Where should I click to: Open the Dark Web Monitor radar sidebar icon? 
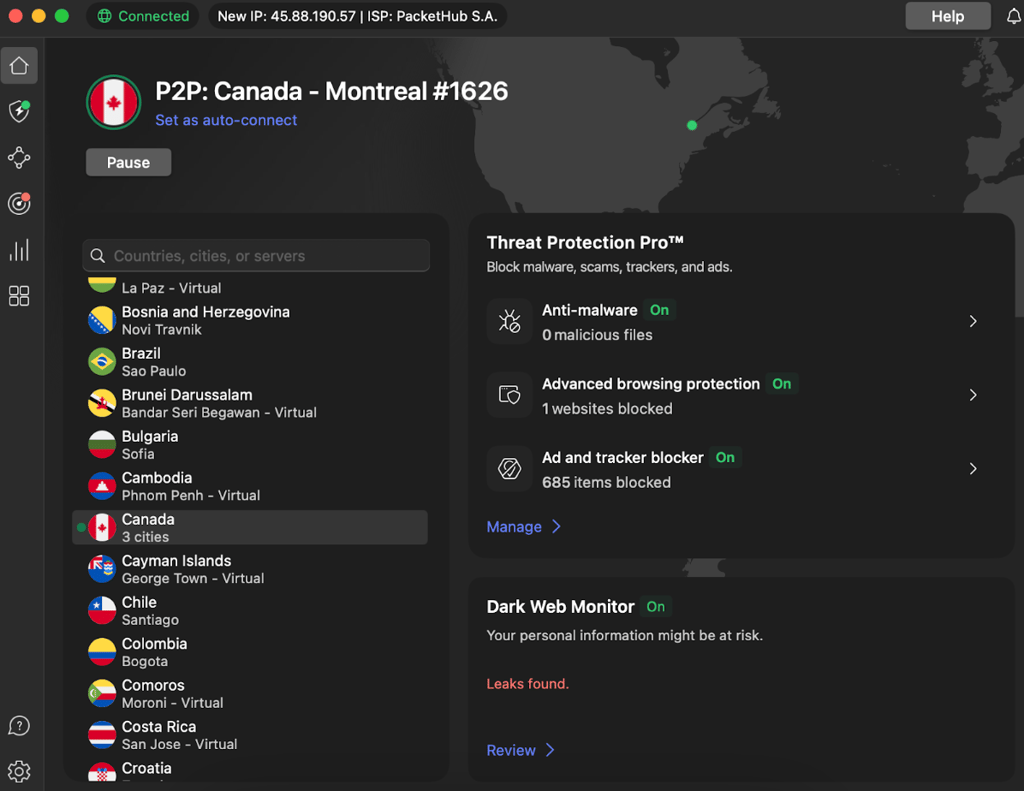point(19,204)
